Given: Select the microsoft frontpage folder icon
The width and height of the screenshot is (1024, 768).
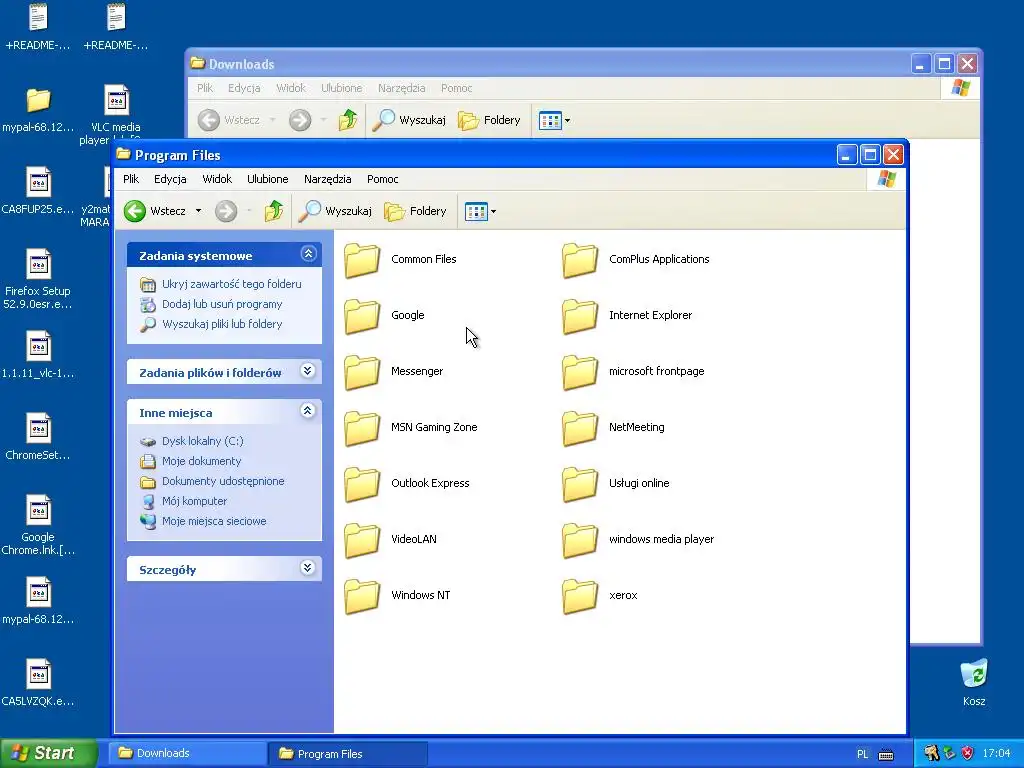Looking at the screenshot, I should click(x=580, y=372).
